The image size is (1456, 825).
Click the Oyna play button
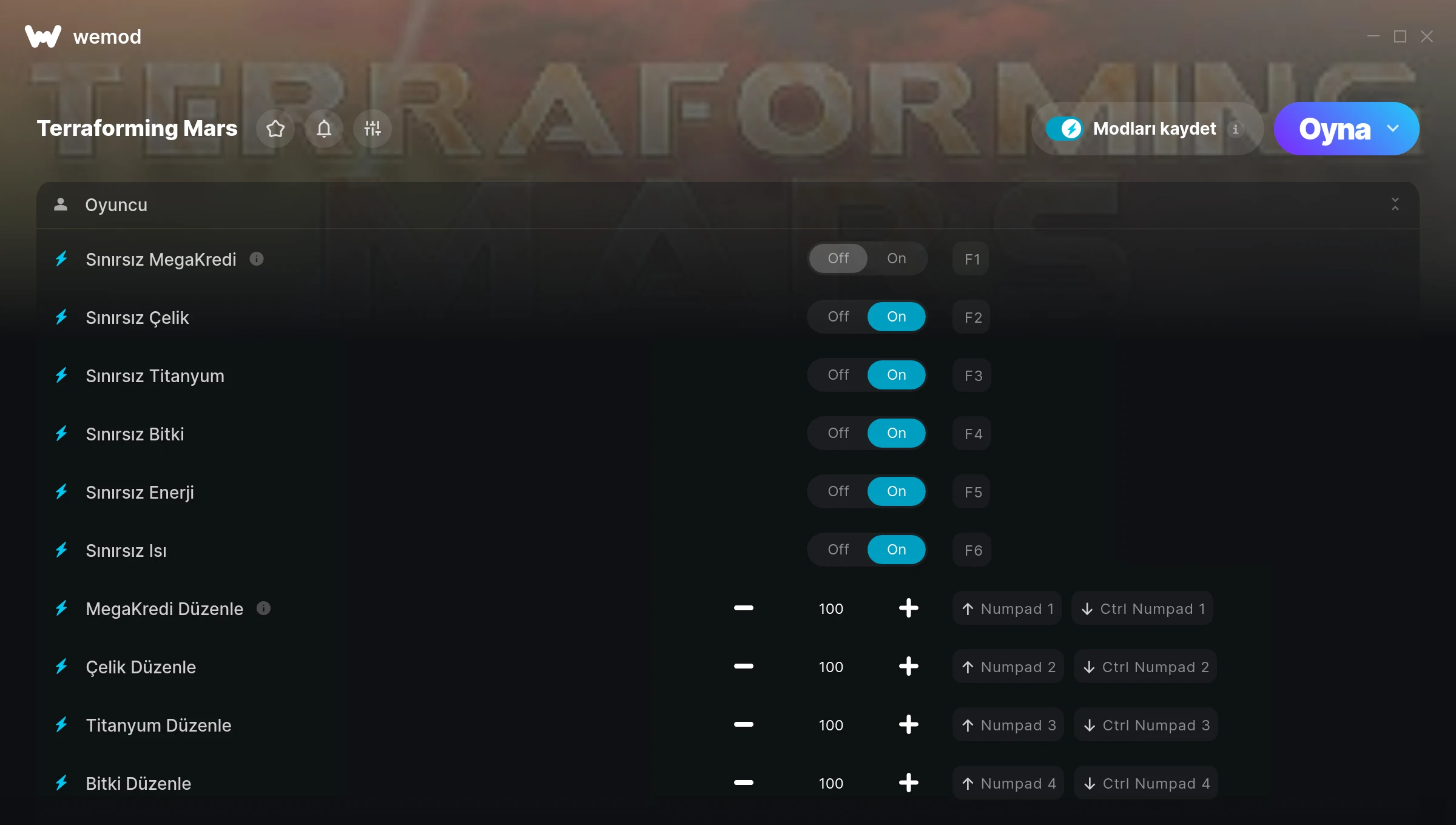tap(1334, 129)
